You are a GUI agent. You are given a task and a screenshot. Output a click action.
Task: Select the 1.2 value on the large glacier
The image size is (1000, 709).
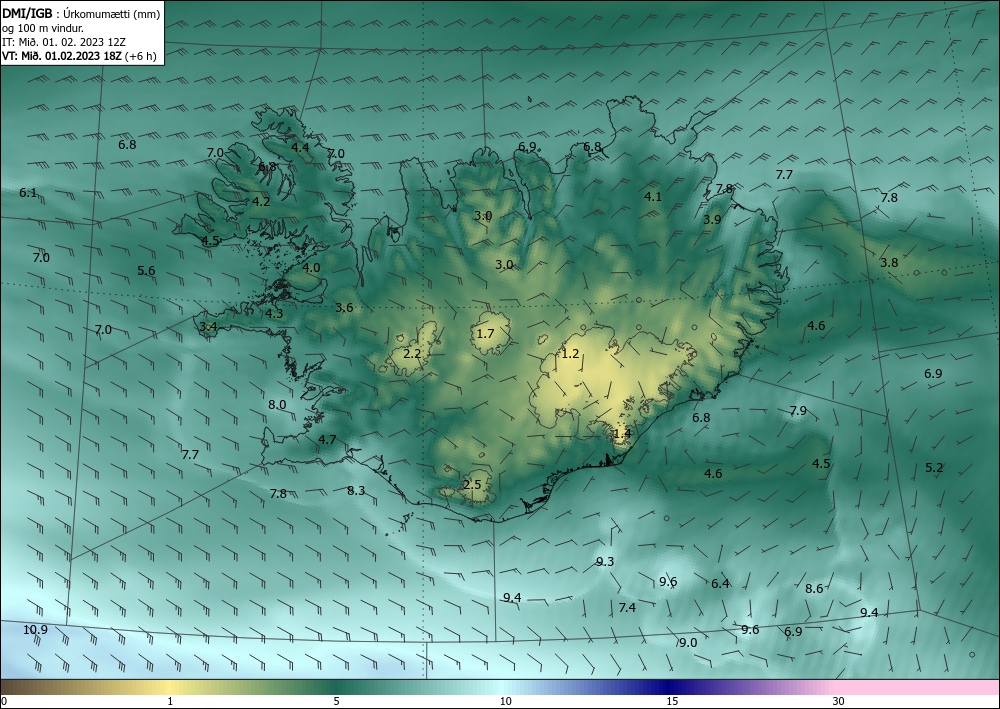pos(570,353)
